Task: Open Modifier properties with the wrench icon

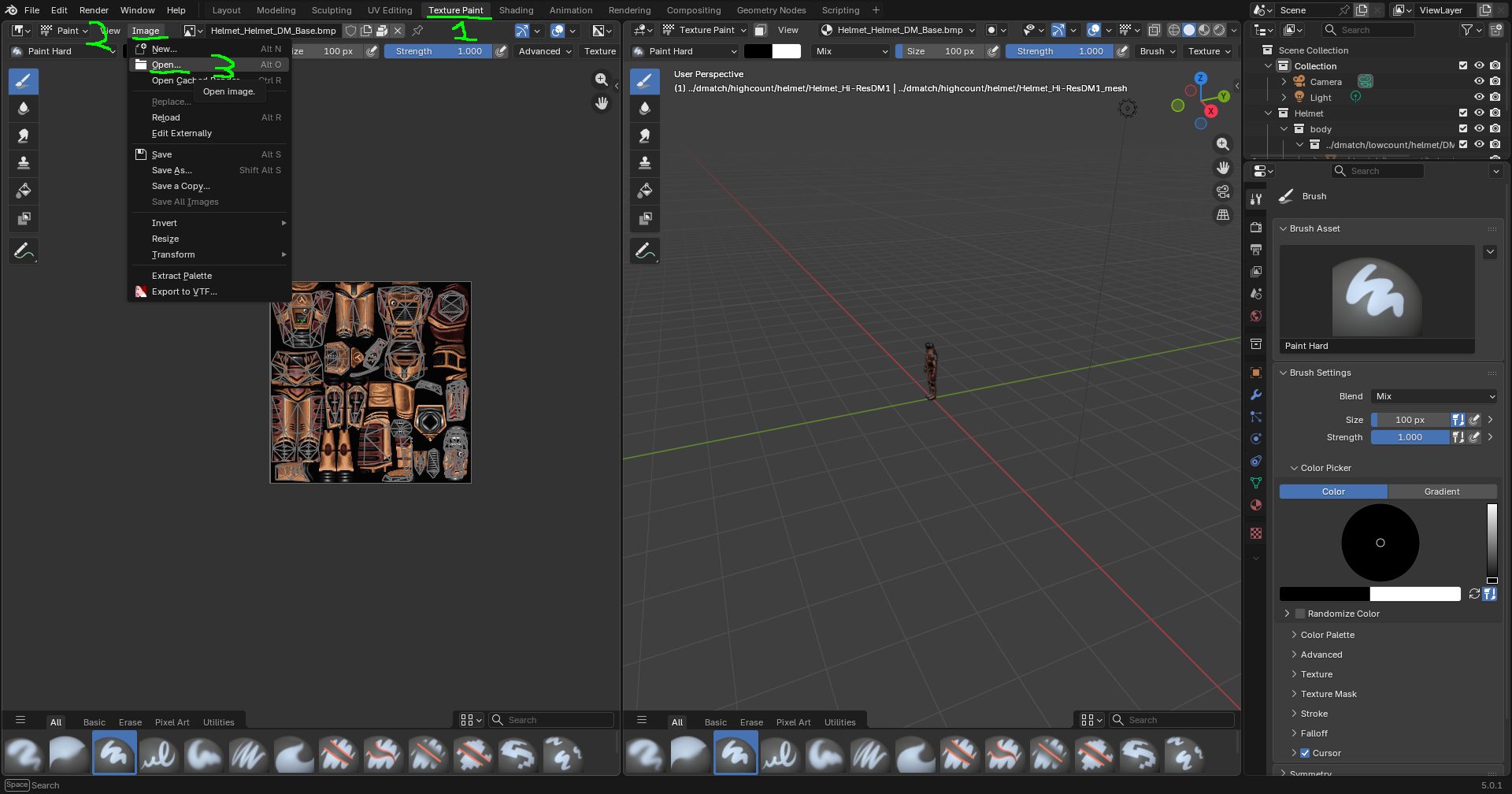Action: [x=1256, y=395]
